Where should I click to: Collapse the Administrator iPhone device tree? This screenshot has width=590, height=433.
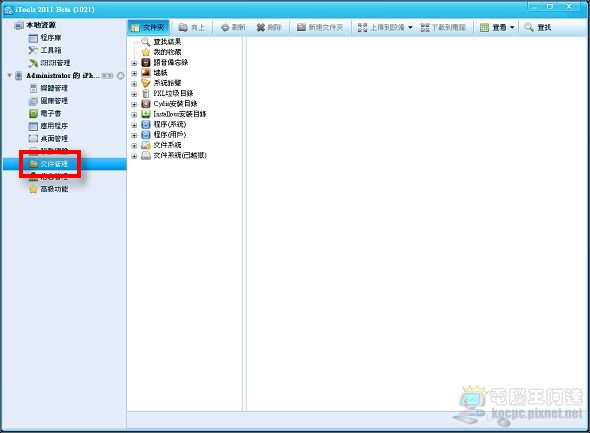click(9, 76)
